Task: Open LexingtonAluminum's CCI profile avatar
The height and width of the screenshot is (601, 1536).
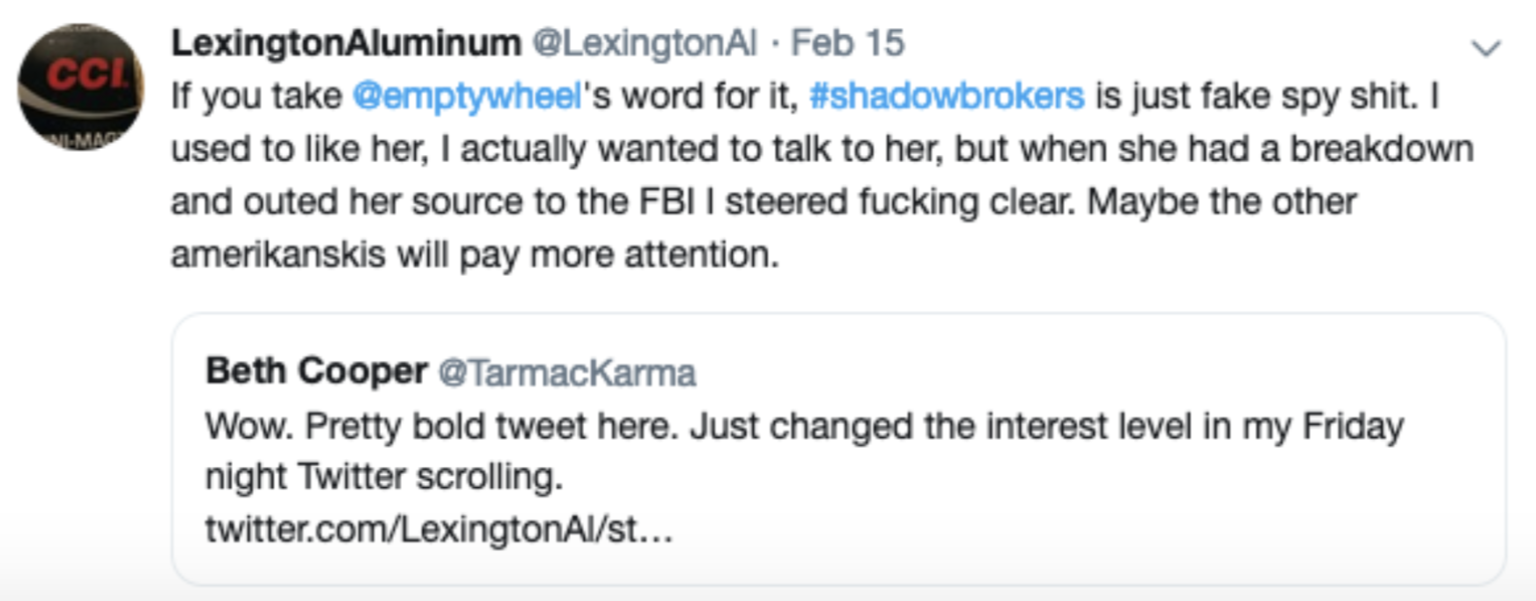Action: pyautogui.click(x=80, y=86)
